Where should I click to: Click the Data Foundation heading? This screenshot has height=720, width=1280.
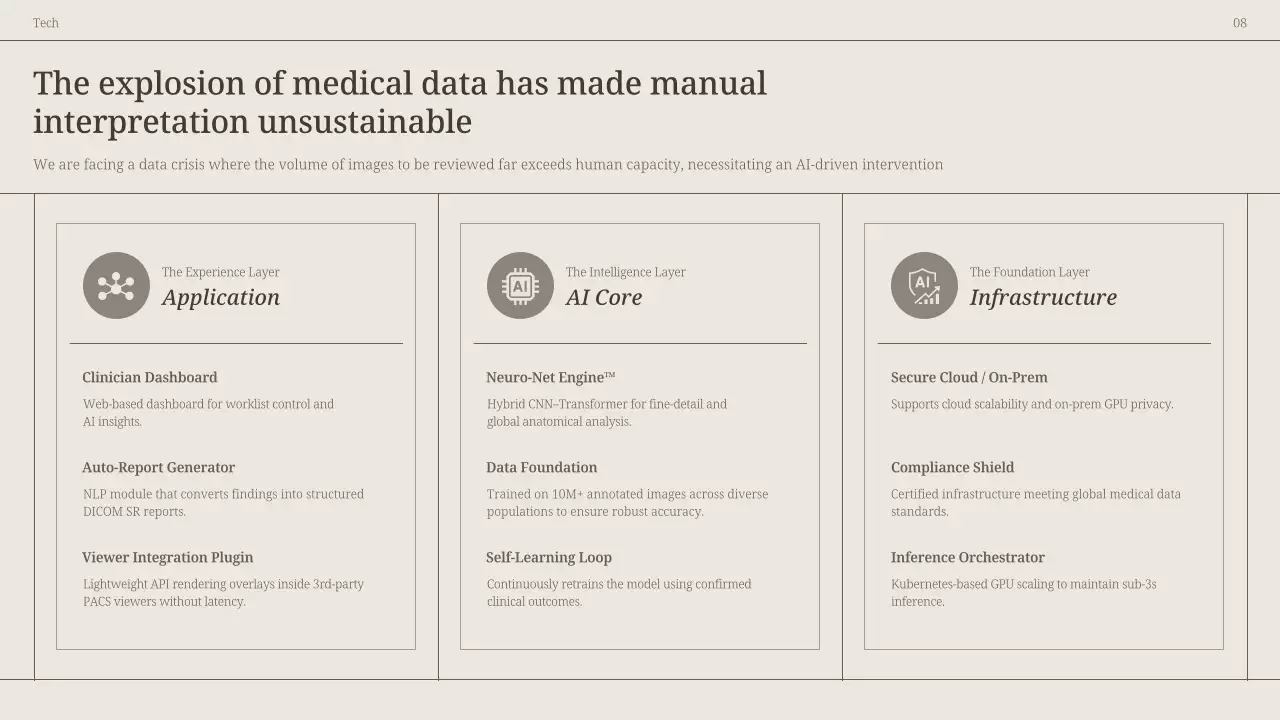click(541, 467)
